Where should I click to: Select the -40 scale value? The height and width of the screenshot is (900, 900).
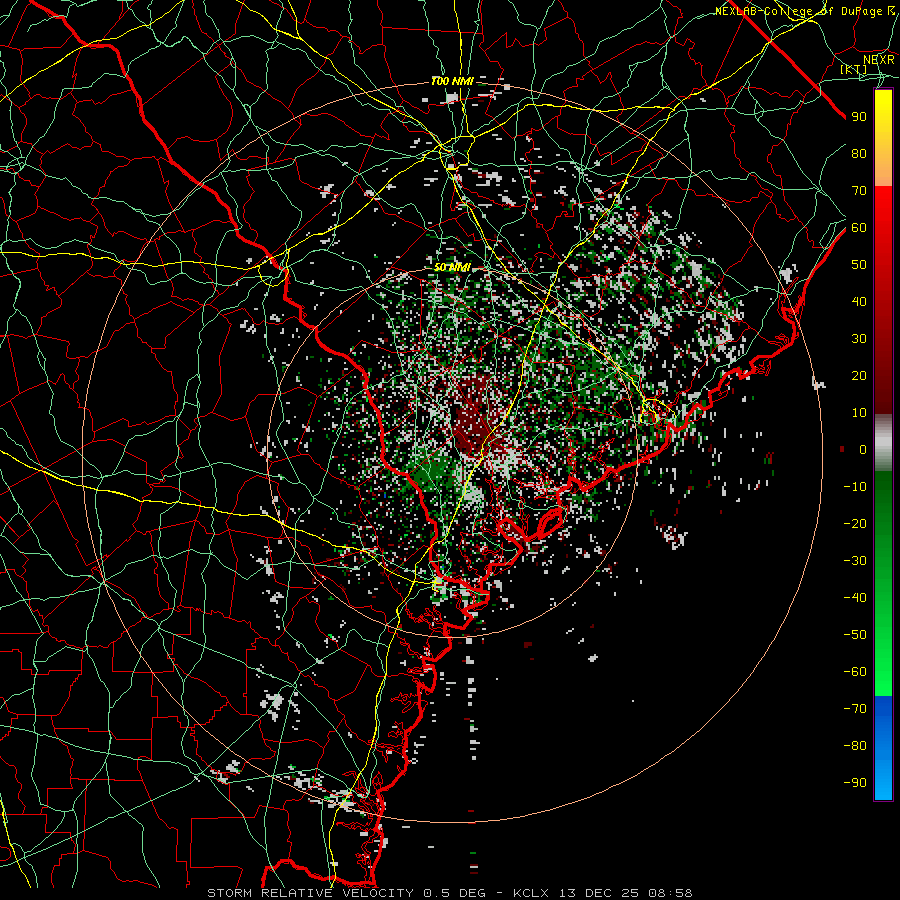coord(855,598)
